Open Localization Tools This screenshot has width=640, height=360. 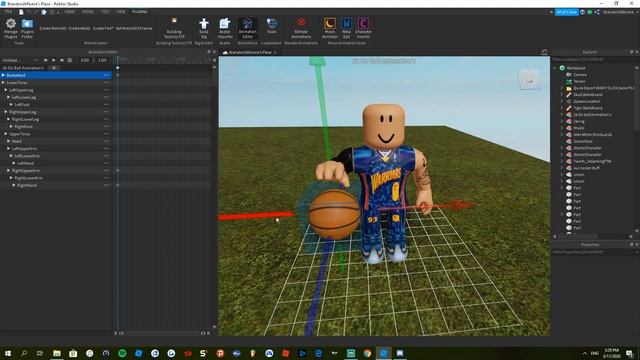coord(271,26)
